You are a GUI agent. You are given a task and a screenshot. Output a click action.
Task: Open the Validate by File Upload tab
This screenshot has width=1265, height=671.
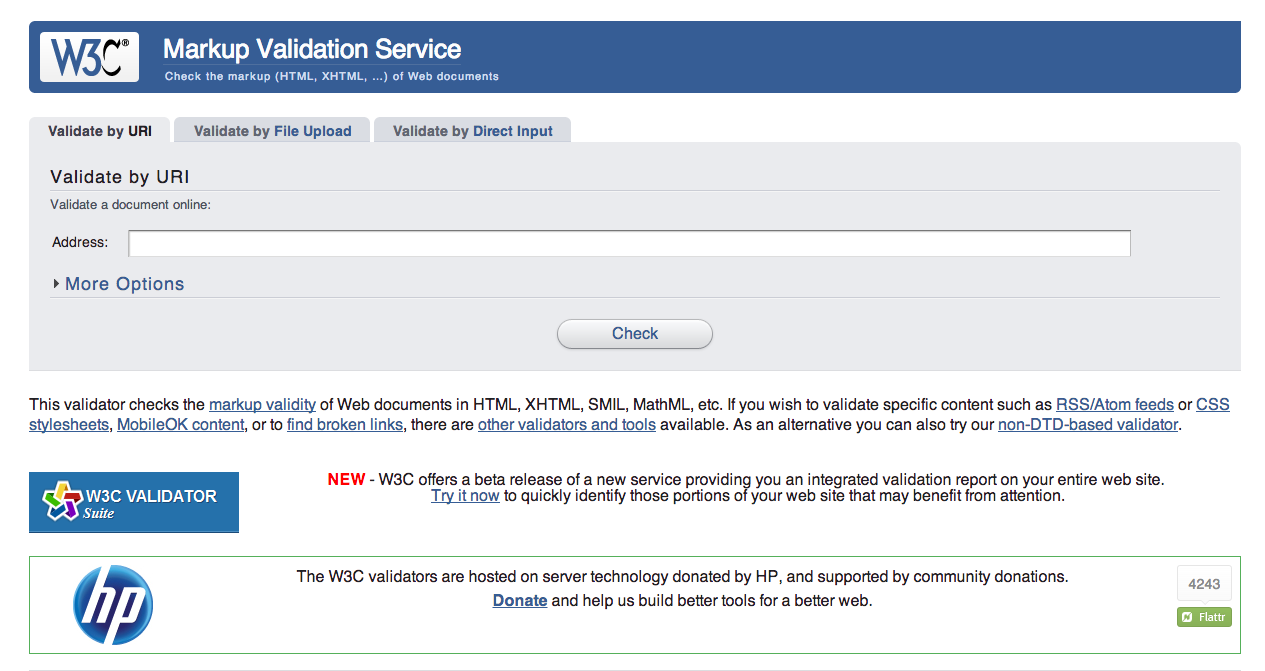point(272,131)
